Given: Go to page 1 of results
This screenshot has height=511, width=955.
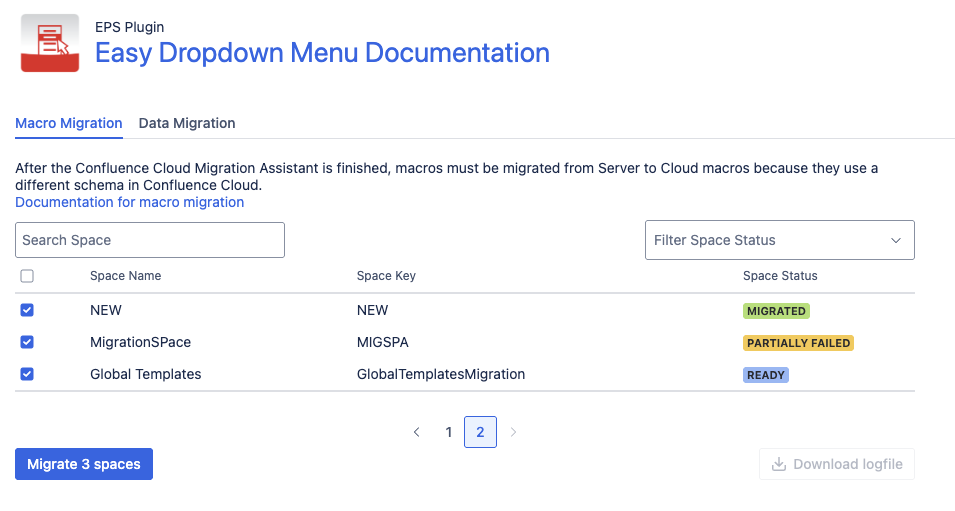Looking at the screenshot, I should click(x=449, y=432).
